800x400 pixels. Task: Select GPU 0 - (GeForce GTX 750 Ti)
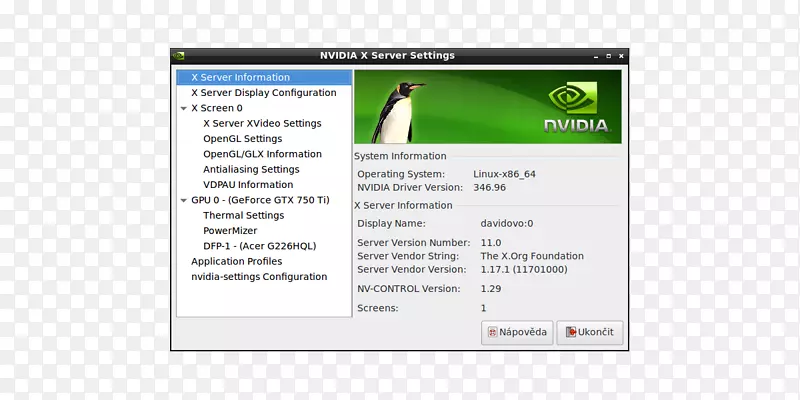coord(260,200)
